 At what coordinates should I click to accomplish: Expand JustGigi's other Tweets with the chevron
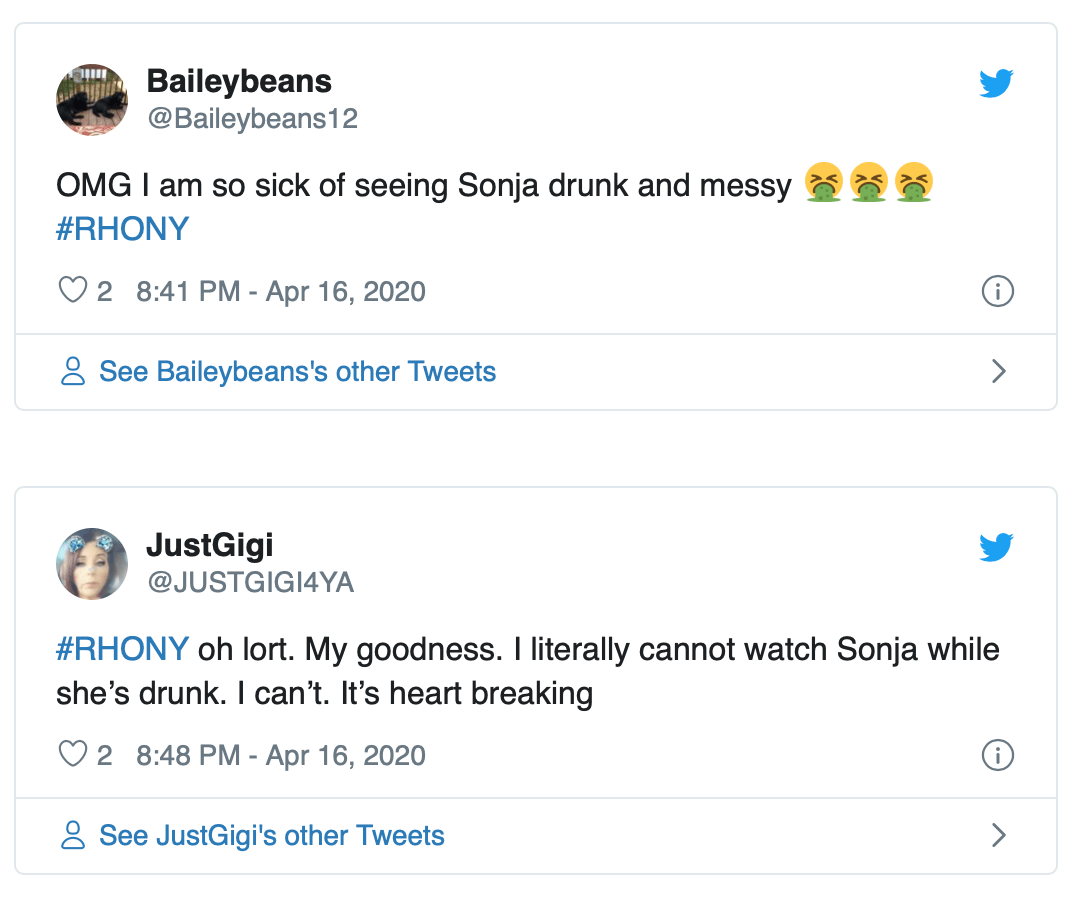pos(998,836)
